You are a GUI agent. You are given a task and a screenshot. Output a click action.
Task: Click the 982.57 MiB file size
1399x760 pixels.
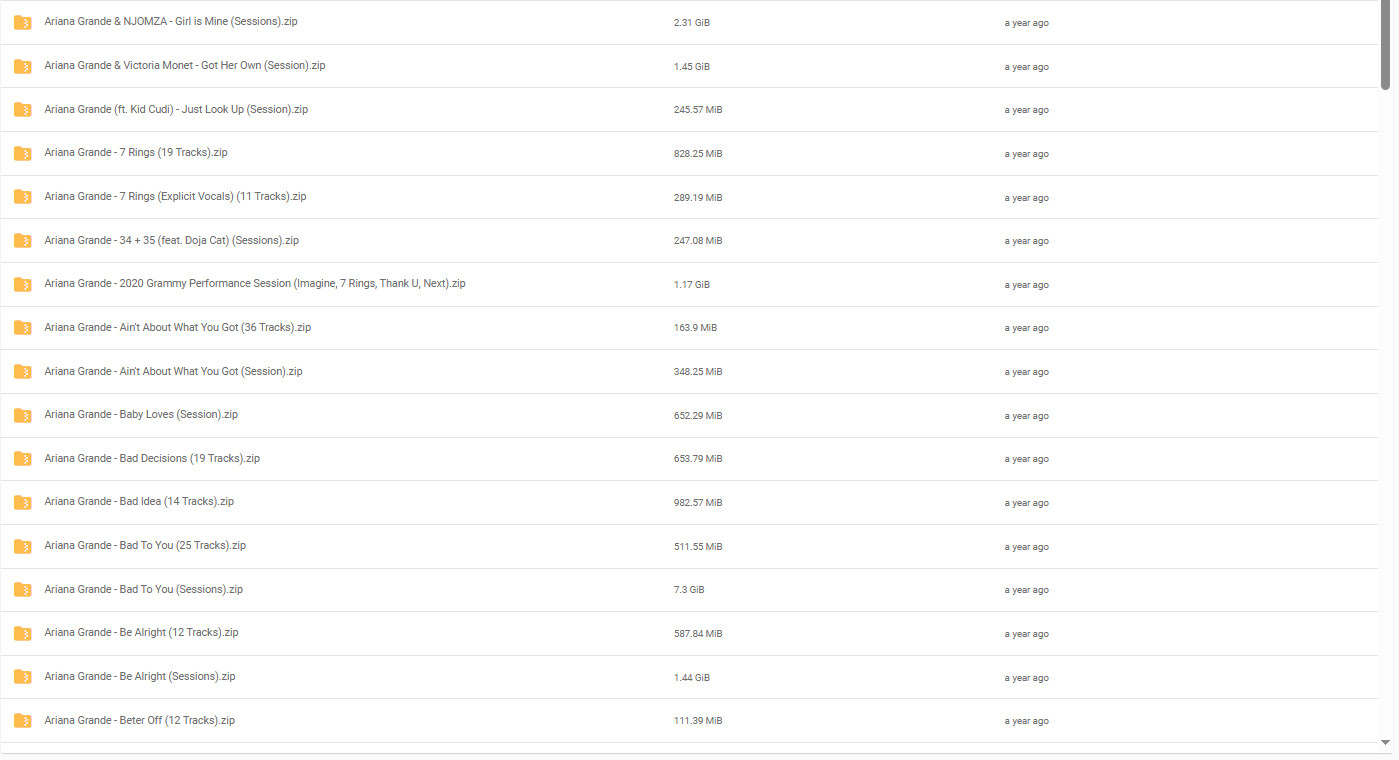pos(698,503)
